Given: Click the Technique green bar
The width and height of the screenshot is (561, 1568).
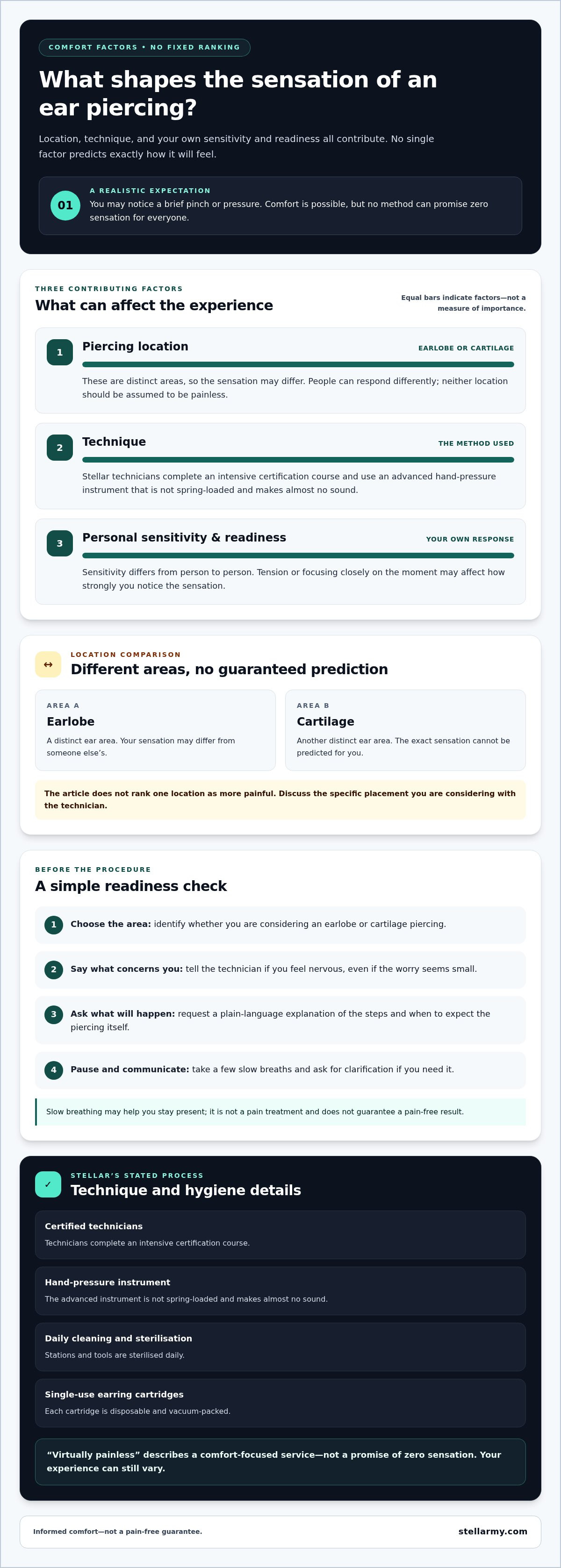Looking at the screenshot, I should pyautogui.click(x=298, y=460).
